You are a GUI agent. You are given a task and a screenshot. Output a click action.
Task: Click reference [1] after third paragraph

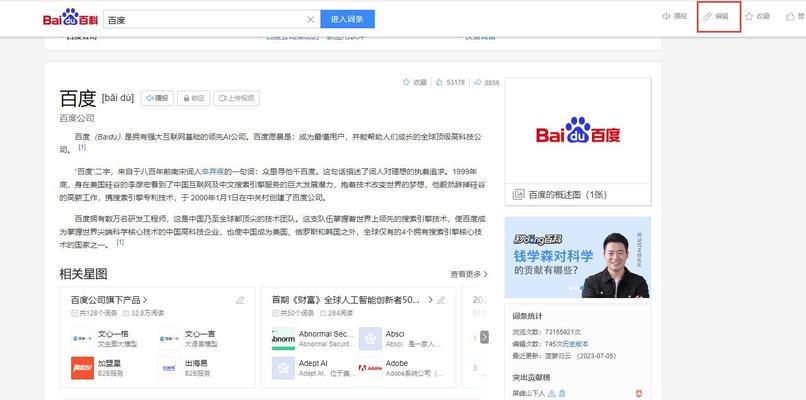pyautogui.click(x=120, y=242)
